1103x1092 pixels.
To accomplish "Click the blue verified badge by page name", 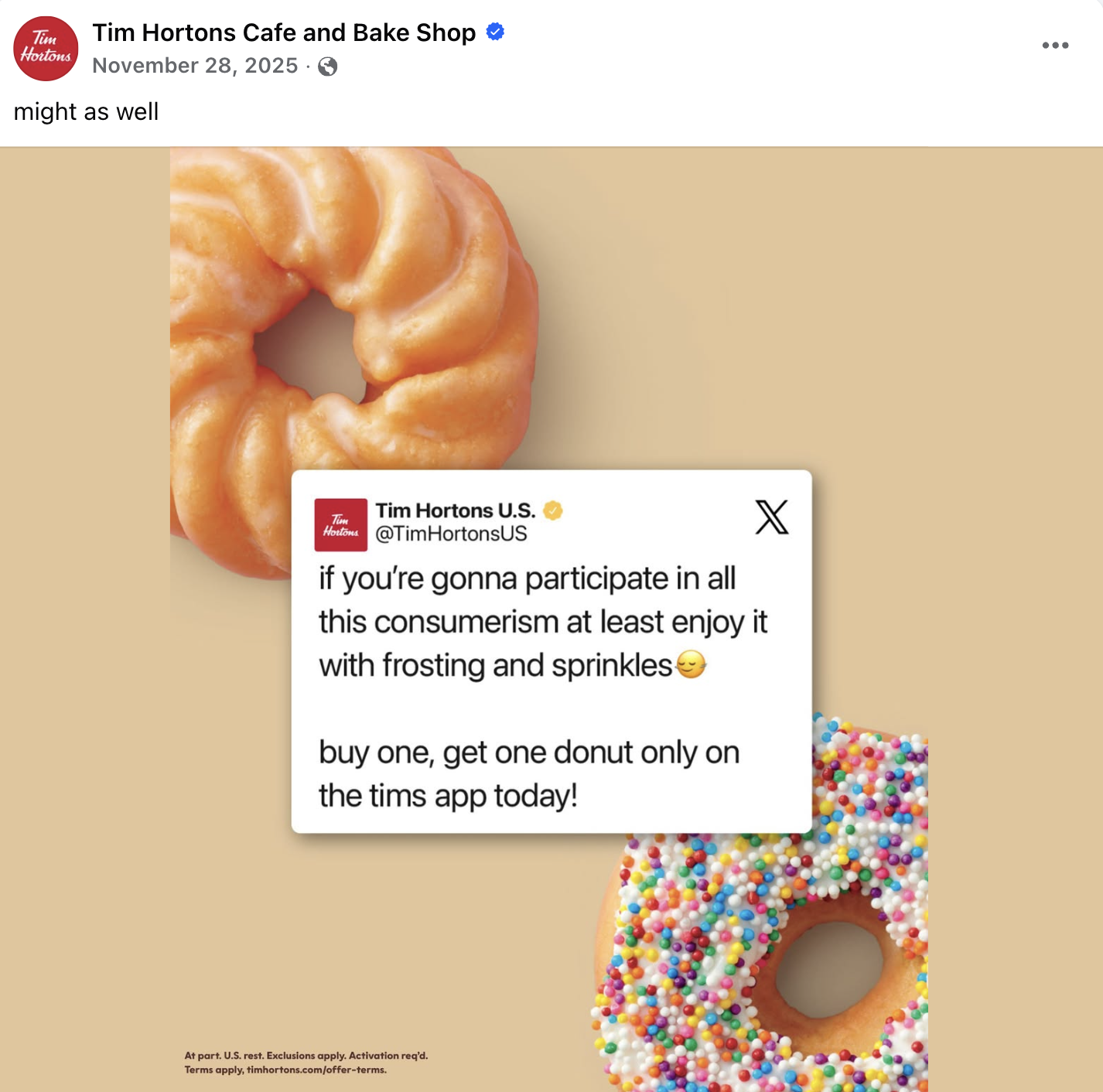I will point(495,32).
